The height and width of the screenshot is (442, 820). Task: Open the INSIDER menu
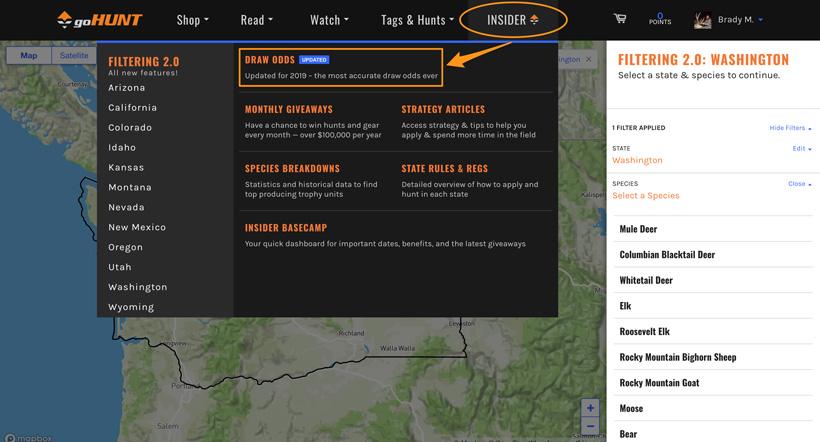512,20
